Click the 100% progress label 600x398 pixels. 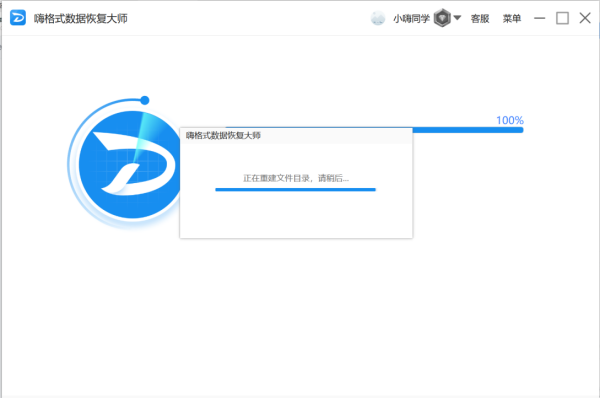click(x=510, y=120)
